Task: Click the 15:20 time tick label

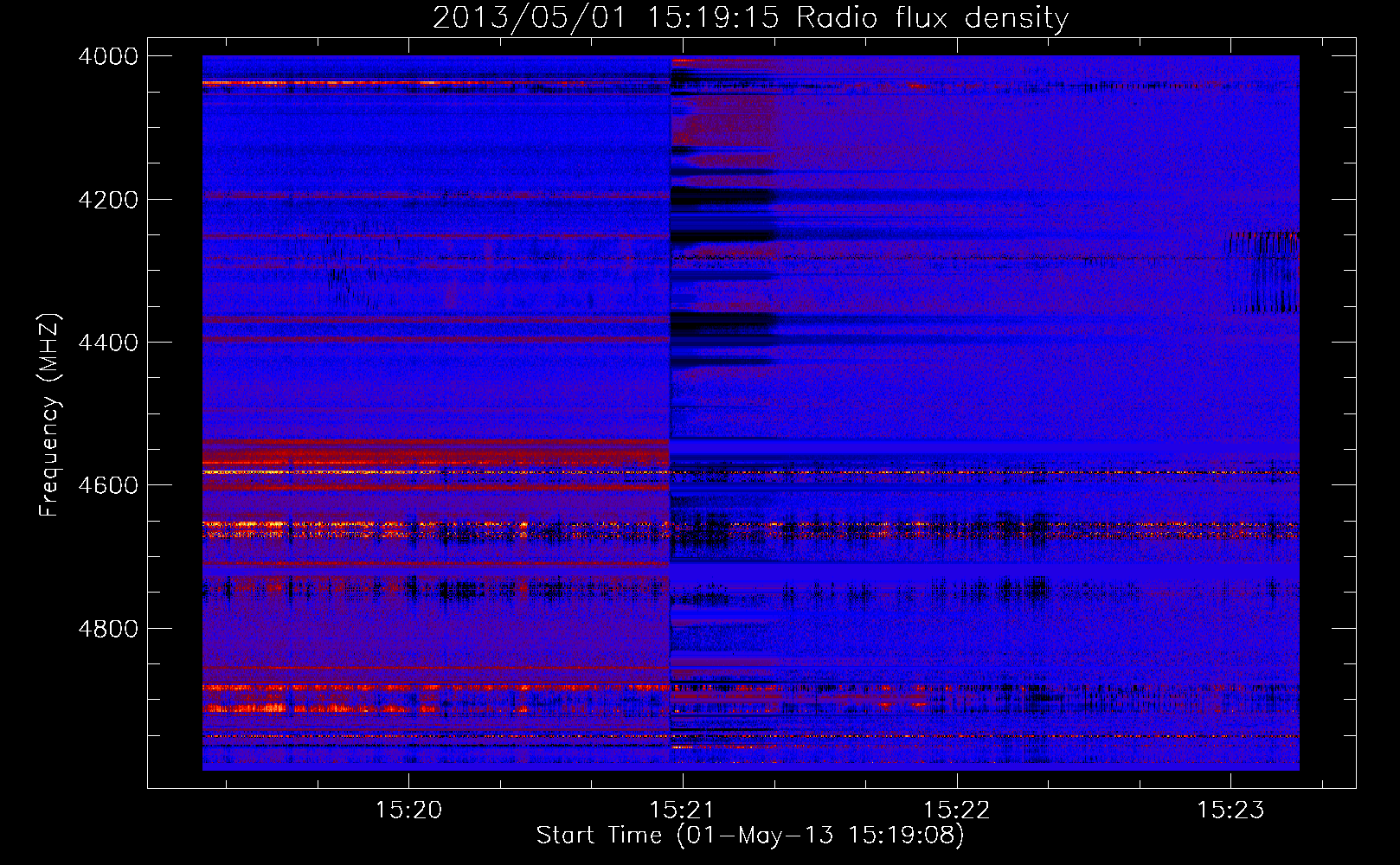Action: click(x=408, y=810)
